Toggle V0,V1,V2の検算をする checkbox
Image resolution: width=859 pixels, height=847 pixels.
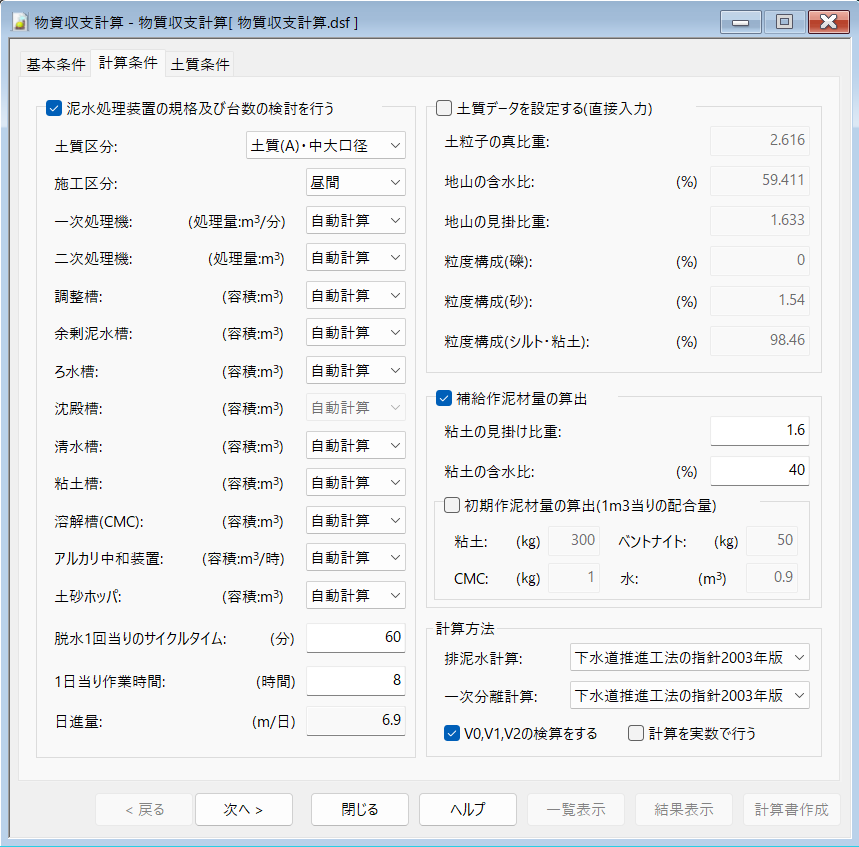tap(451, 733)
